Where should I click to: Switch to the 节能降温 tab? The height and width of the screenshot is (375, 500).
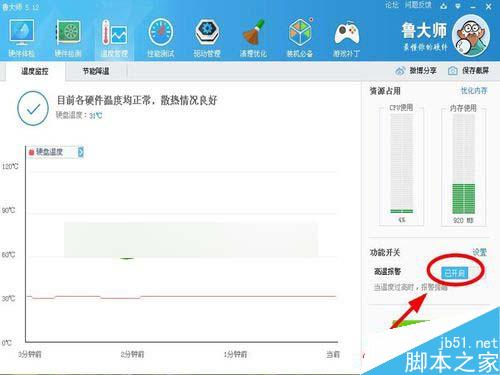[96, 71]
